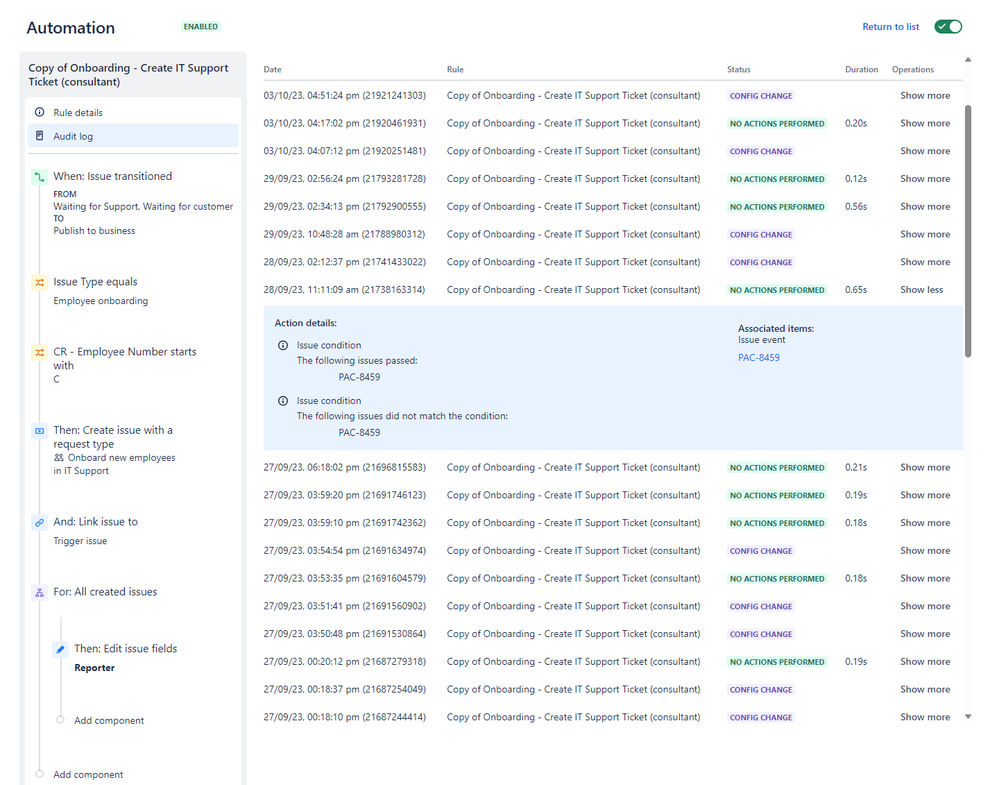Click the info icon beside first Issue condition

click(x=283, y=345)
